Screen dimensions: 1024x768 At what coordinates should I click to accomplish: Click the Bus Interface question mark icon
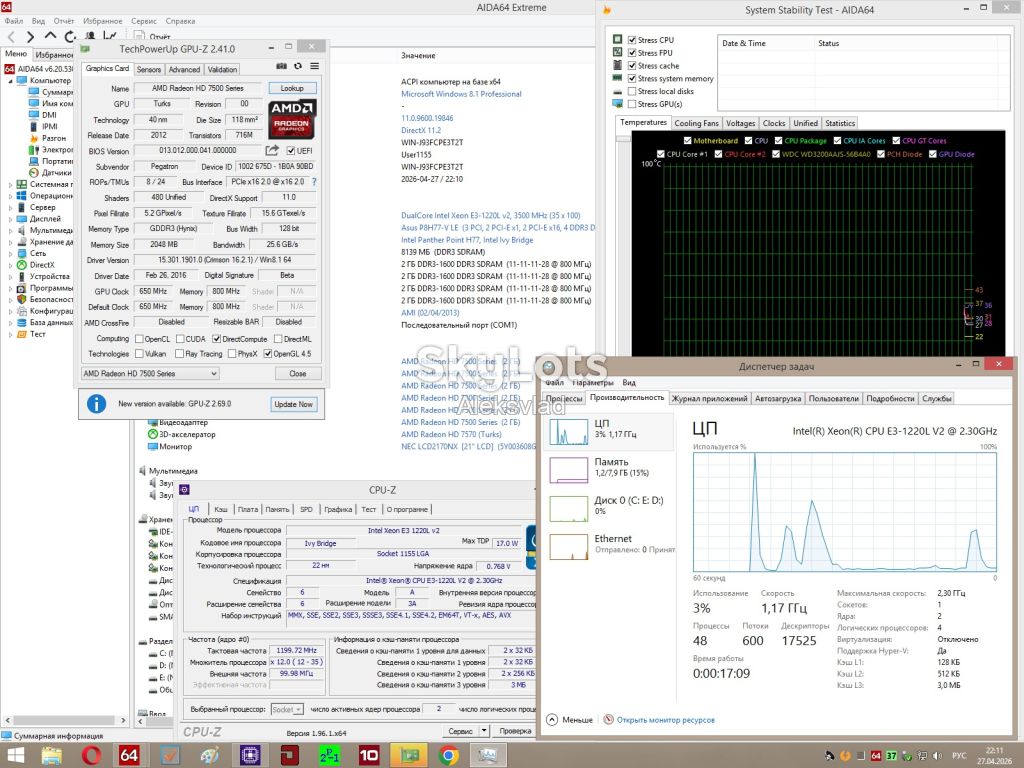[x=314, y=182]
